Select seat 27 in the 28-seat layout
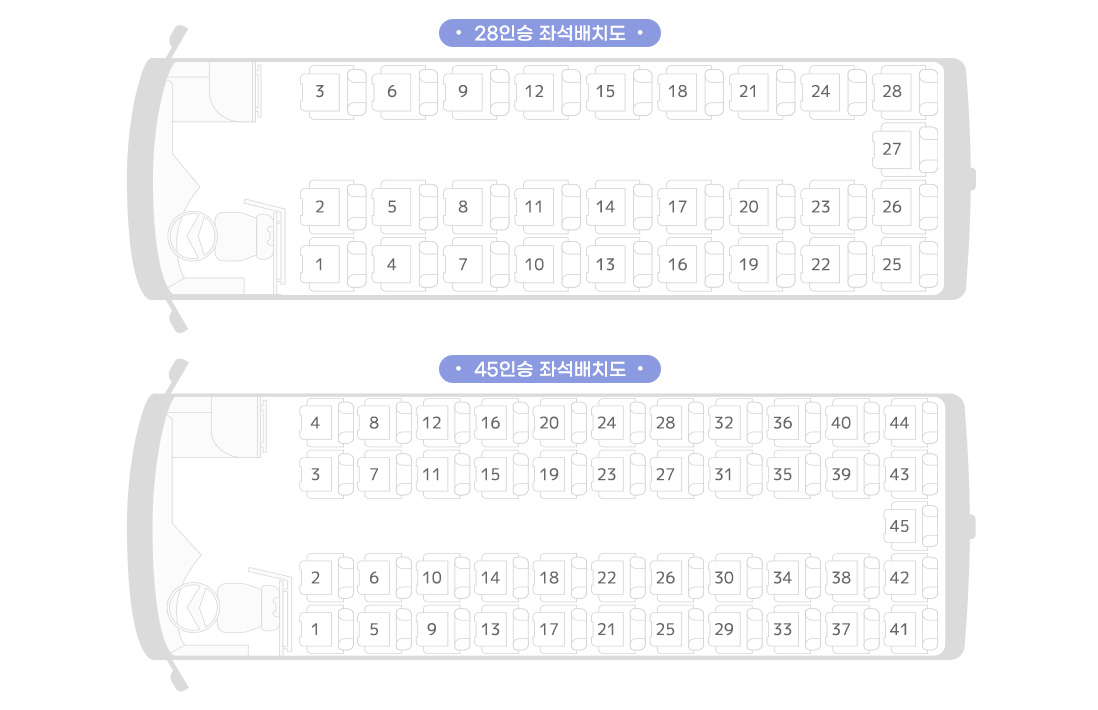The height and width of the screenshot is (710, 1098). click(x=893, y=150)
